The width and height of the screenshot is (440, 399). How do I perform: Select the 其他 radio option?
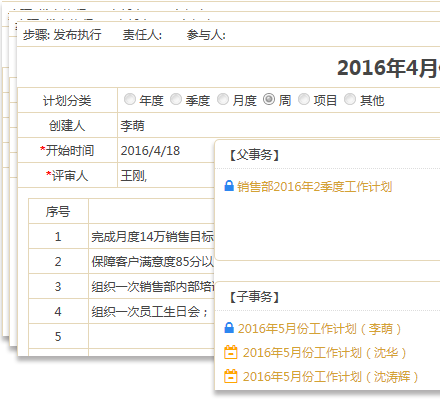click(x=350, y=99)
